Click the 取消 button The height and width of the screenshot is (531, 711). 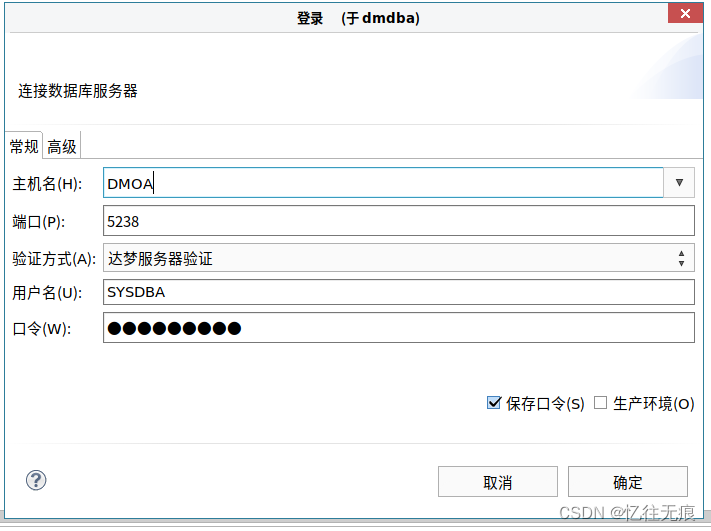497,482
